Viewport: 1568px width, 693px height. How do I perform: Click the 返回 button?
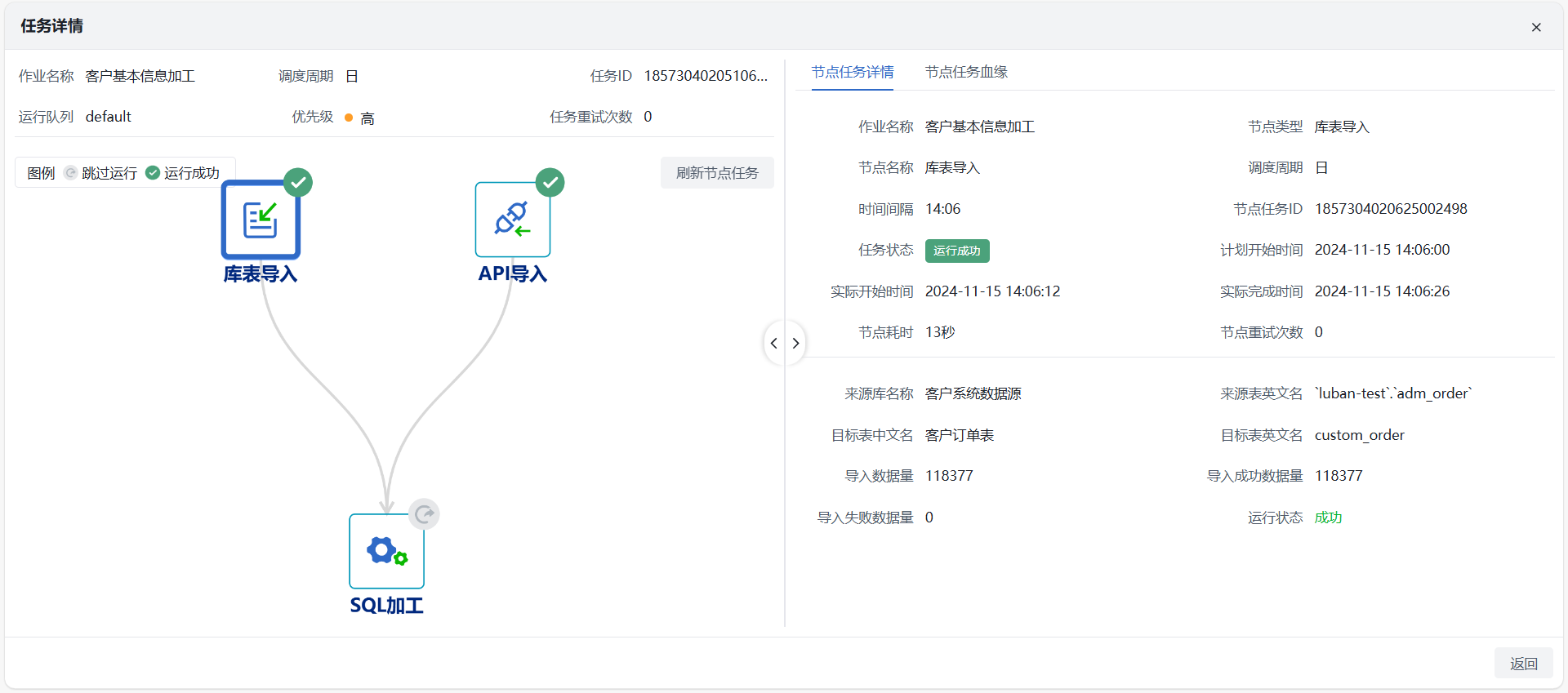point(1524,664)
